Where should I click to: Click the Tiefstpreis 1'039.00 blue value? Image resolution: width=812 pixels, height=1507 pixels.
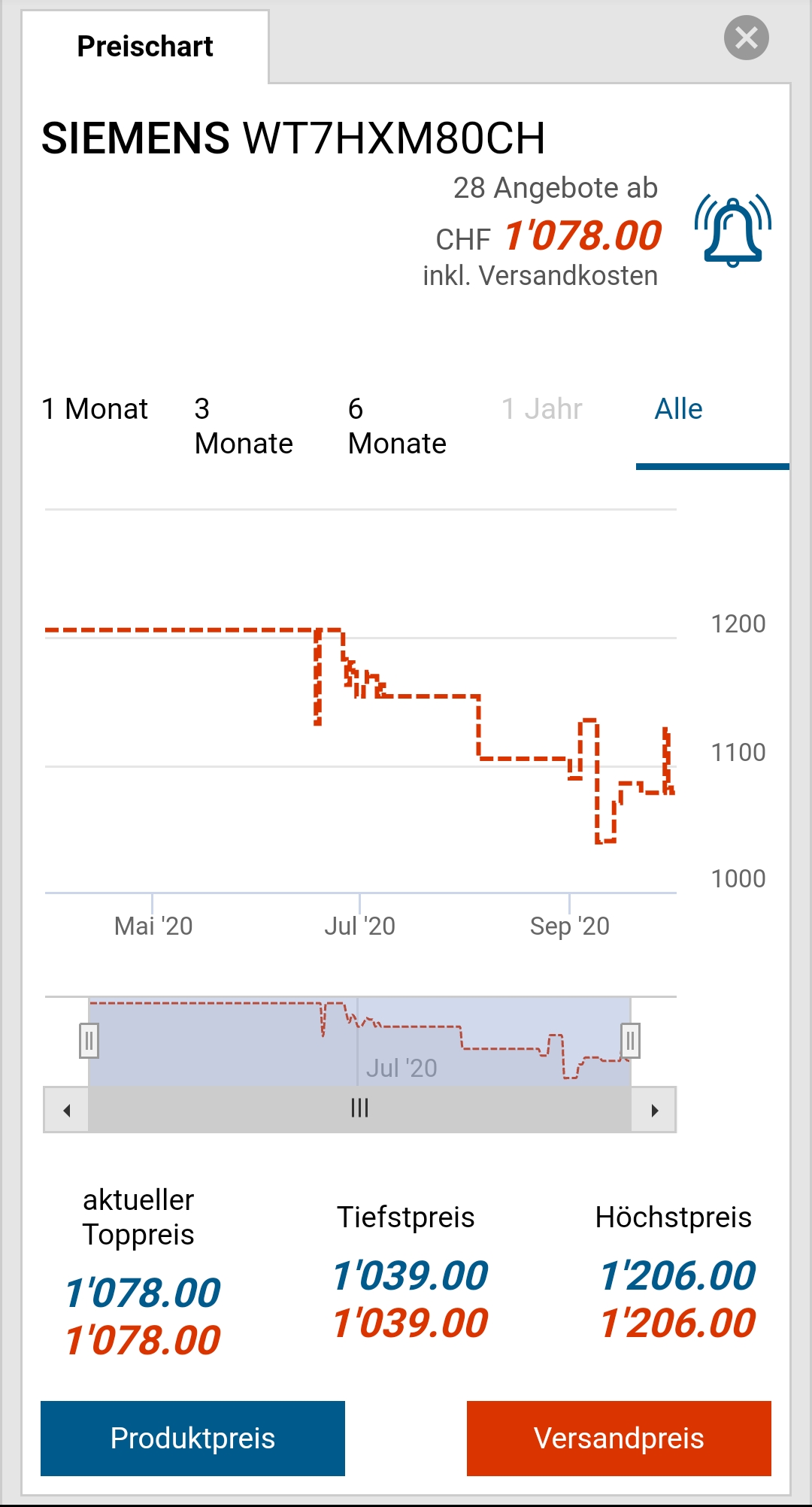tap(411, 1276)
